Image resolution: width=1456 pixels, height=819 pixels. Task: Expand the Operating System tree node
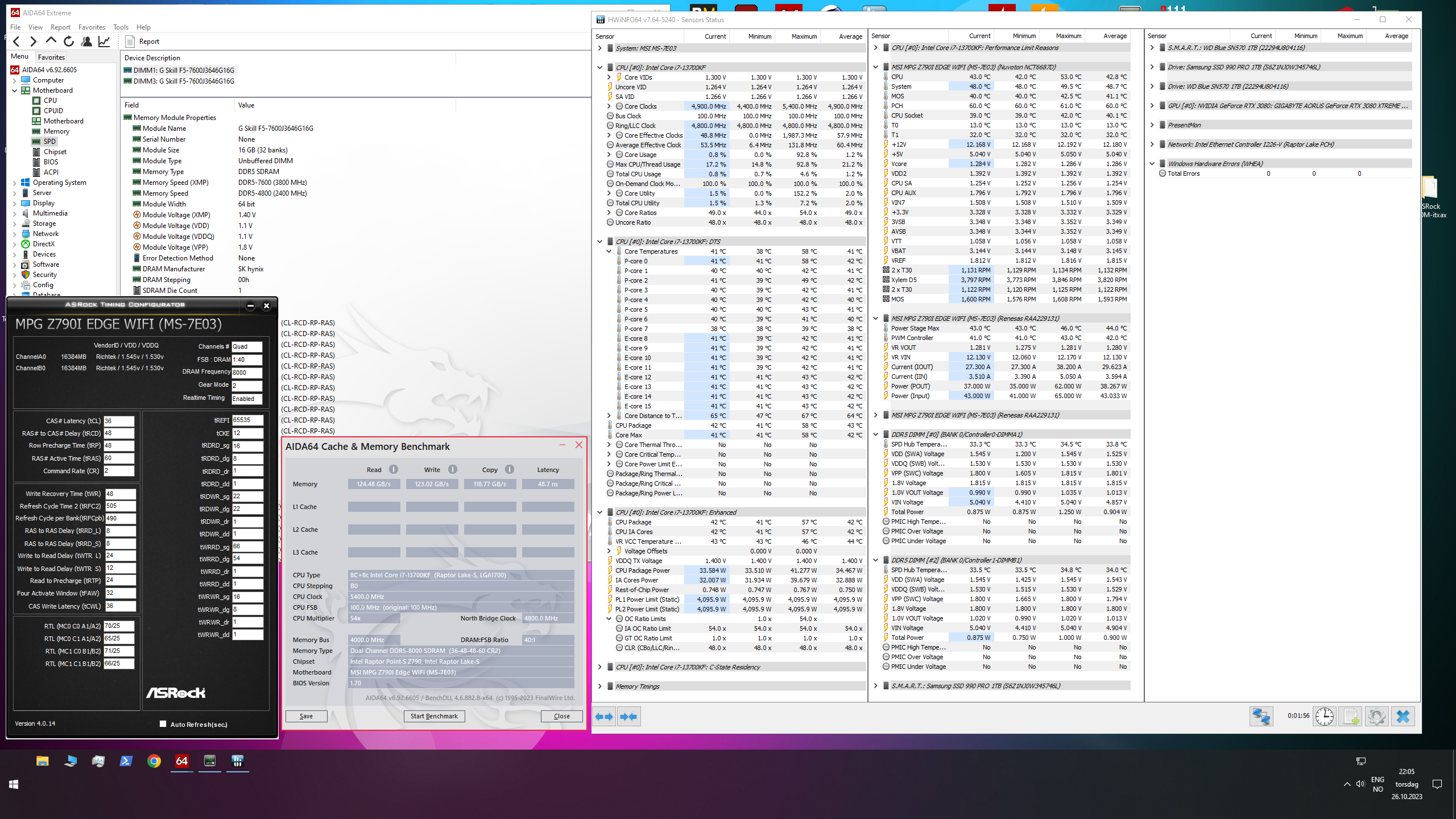[15, 183]
